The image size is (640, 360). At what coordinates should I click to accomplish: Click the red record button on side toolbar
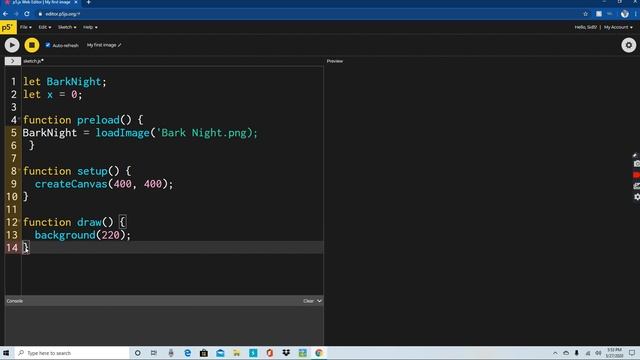636,175
